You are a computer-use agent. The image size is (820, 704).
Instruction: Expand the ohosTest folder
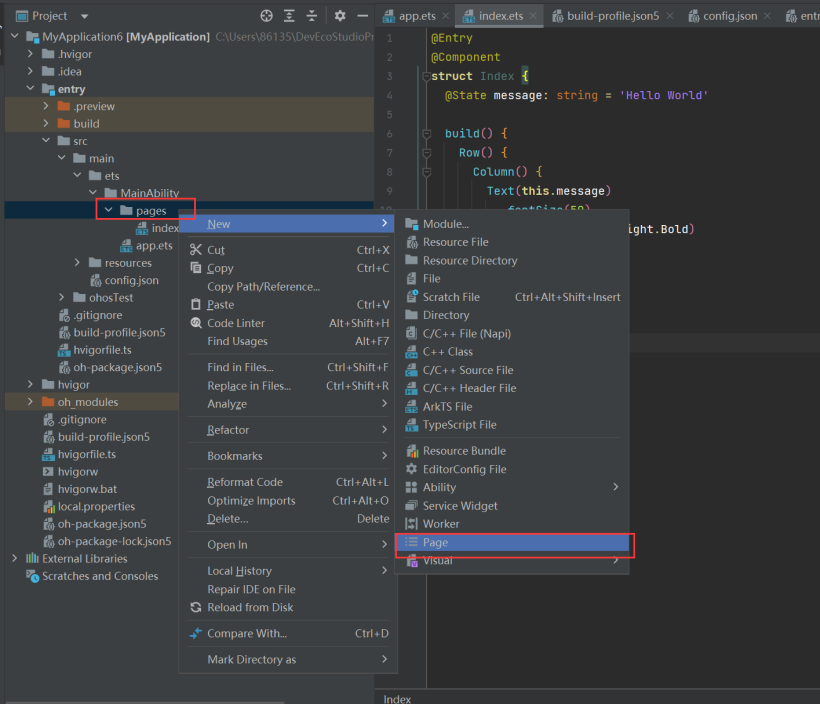pos(62,297)
